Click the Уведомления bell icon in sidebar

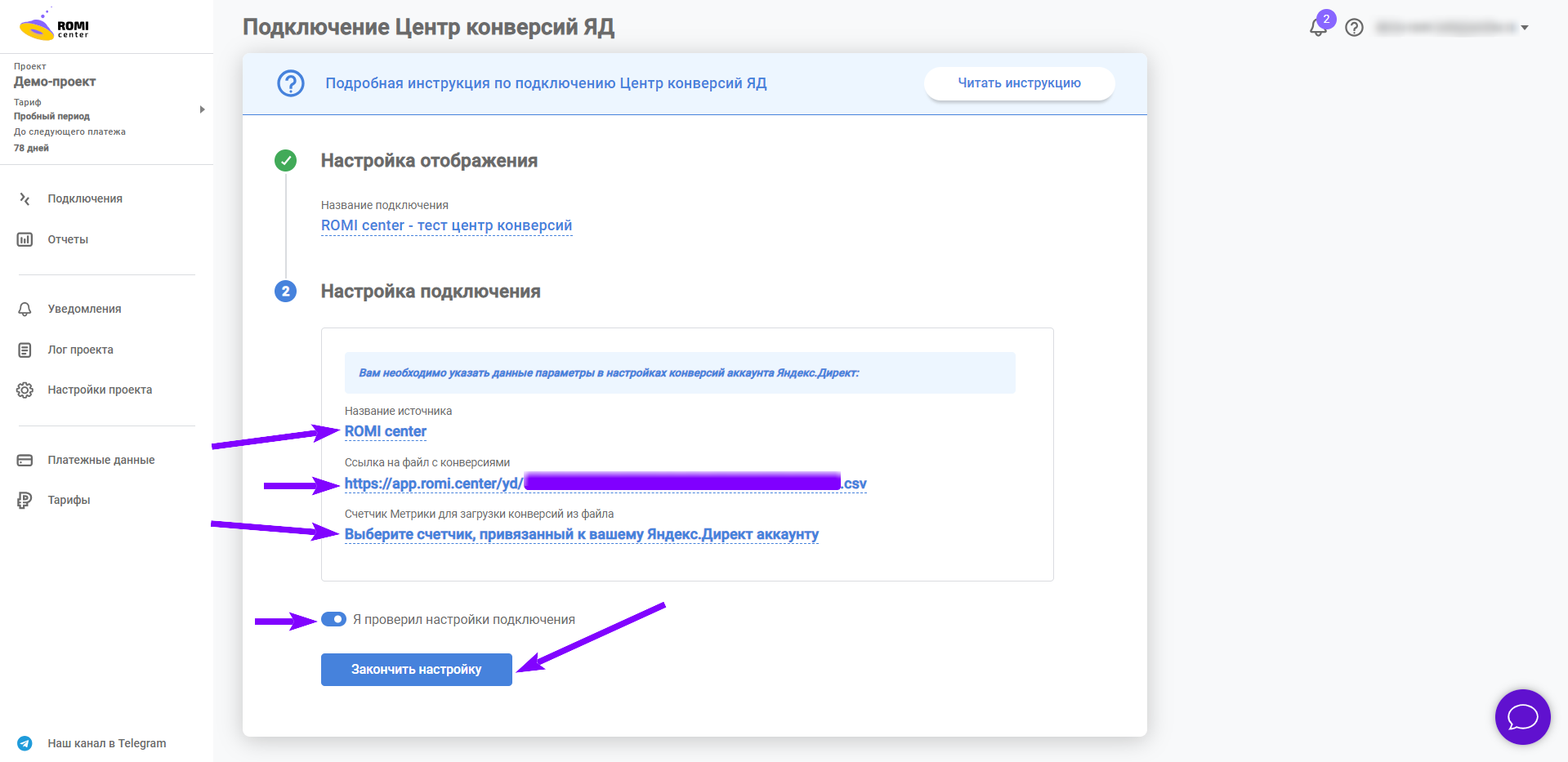click(x=25, y=309)
